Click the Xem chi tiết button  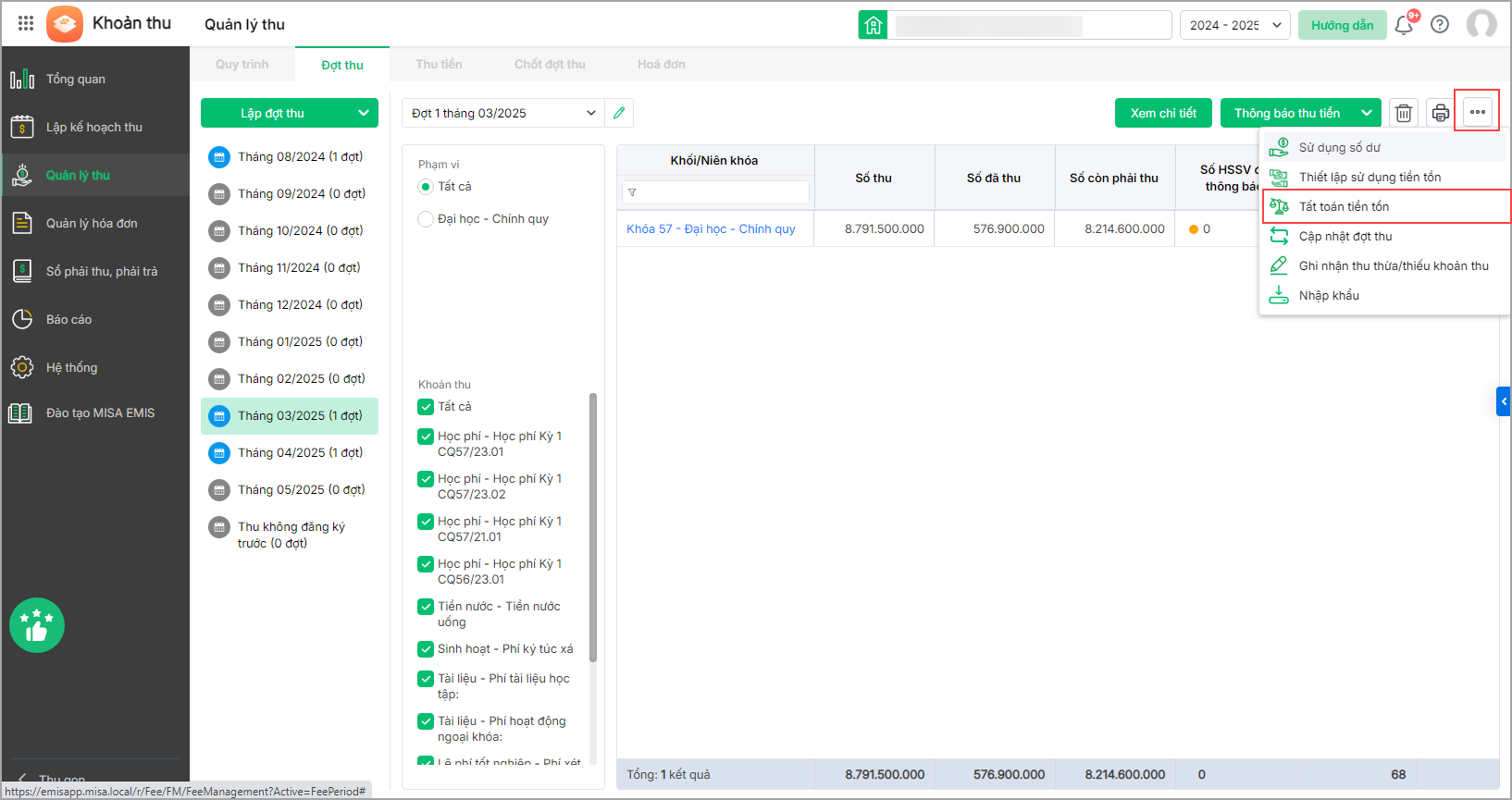pos(1163,113)
